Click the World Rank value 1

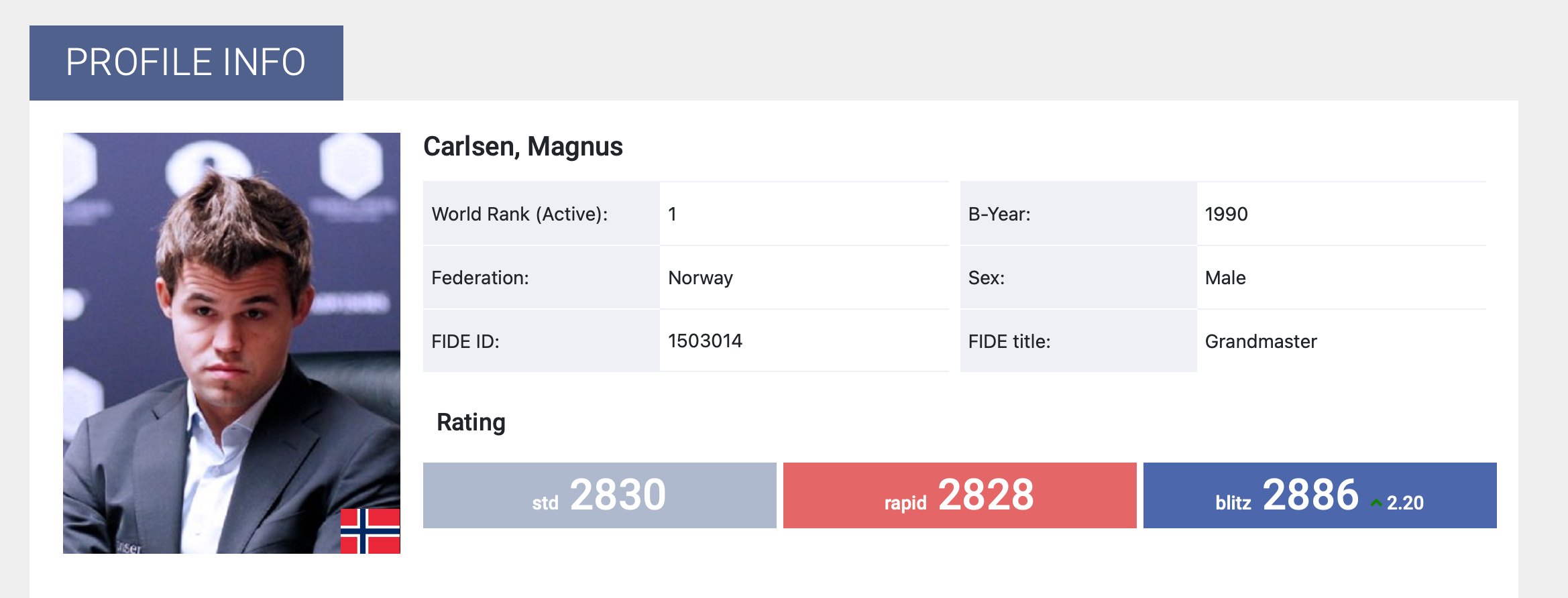click(x=672, y=215)
